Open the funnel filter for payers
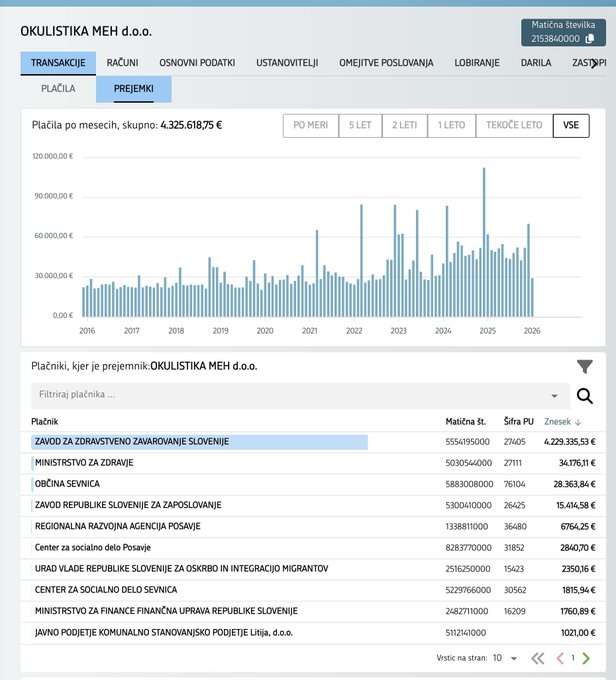 tap(585, 367)
